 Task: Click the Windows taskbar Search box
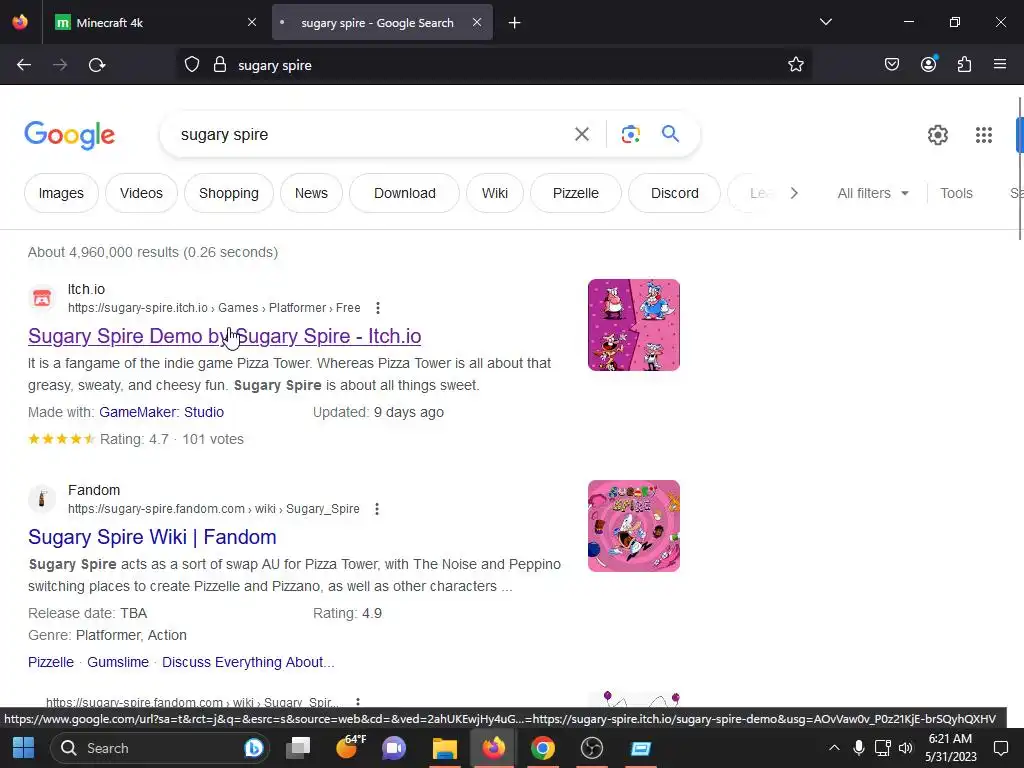point(160,748)
